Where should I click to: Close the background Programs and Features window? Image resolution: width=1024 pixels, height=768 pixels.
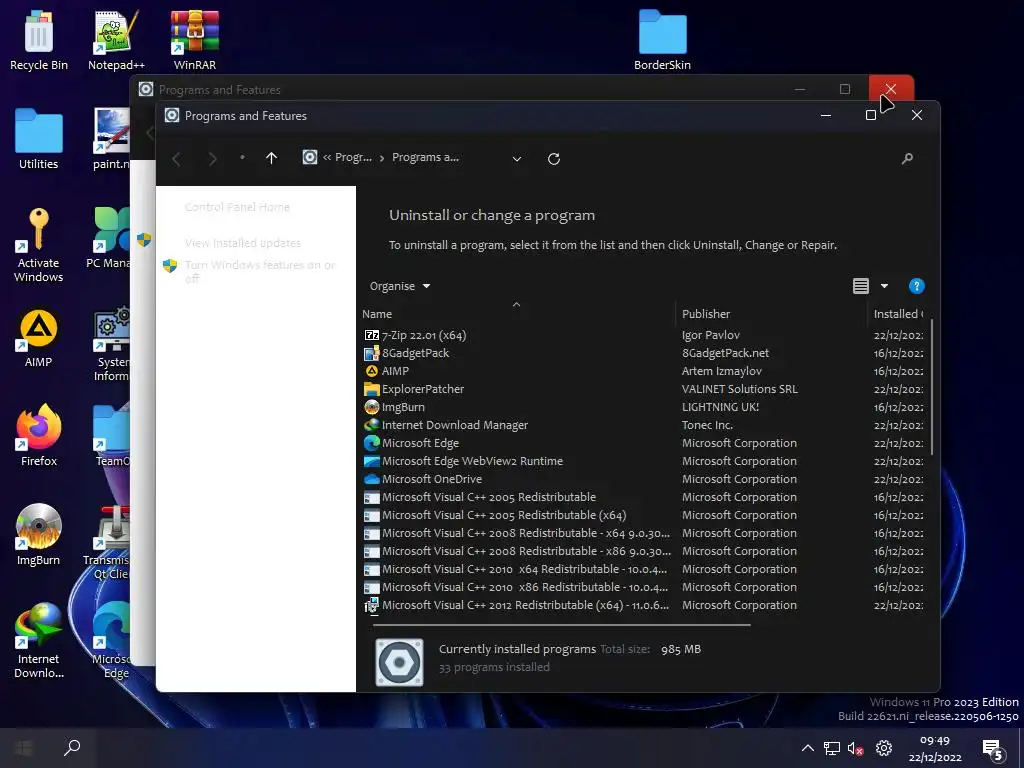[891, 89]
